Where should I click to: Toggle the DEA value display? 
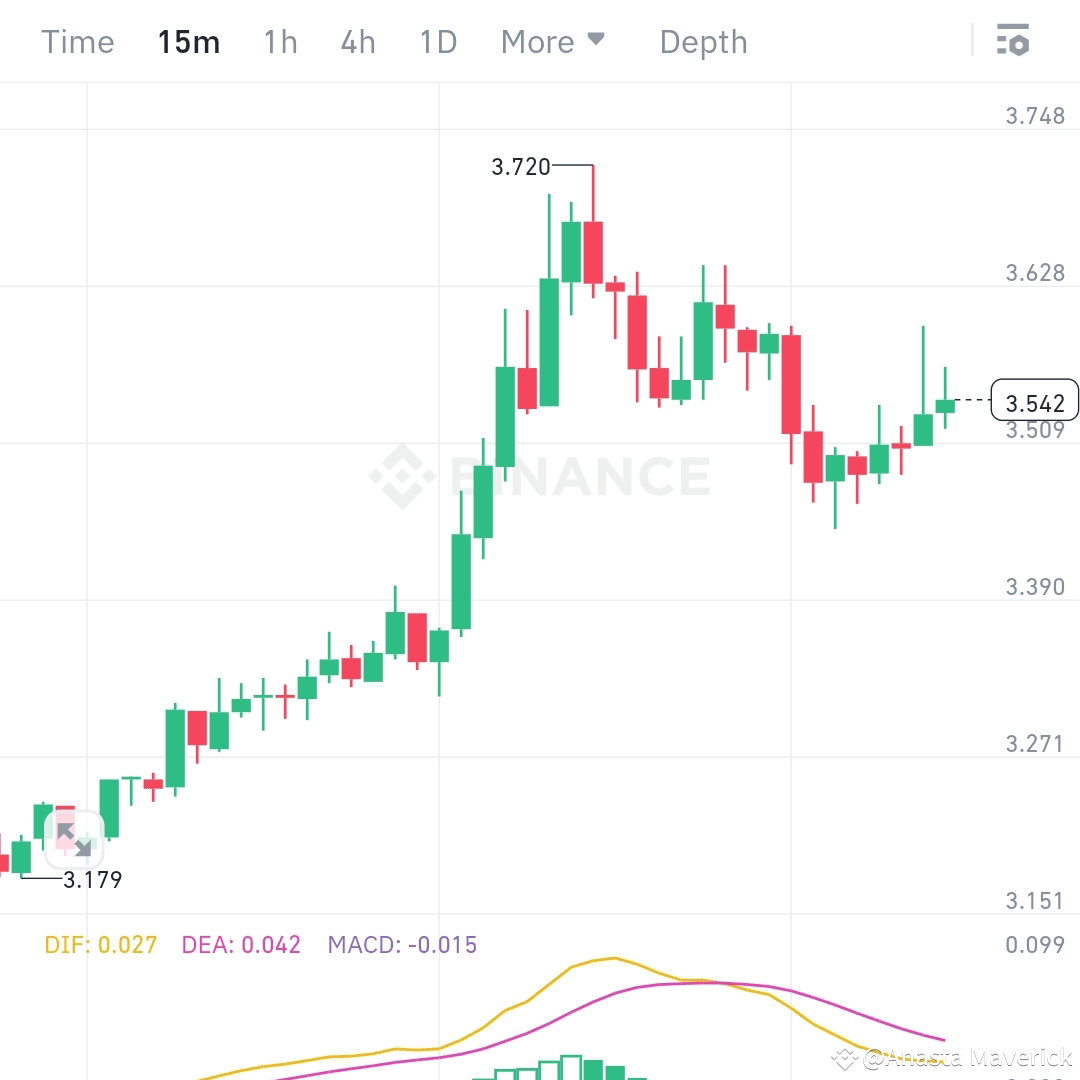[x=241, y=944]
